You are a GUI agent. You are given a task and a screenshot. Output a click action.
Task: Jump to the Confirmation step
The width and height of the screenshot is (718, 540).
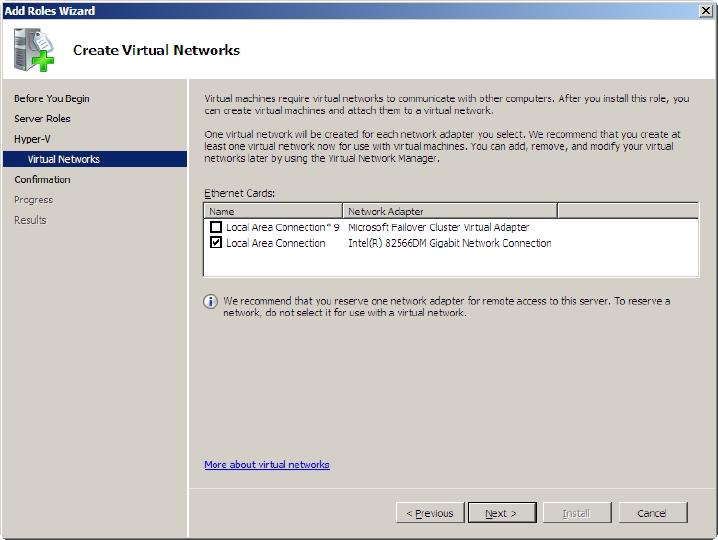pyautogui.click(x=42, y=179)
